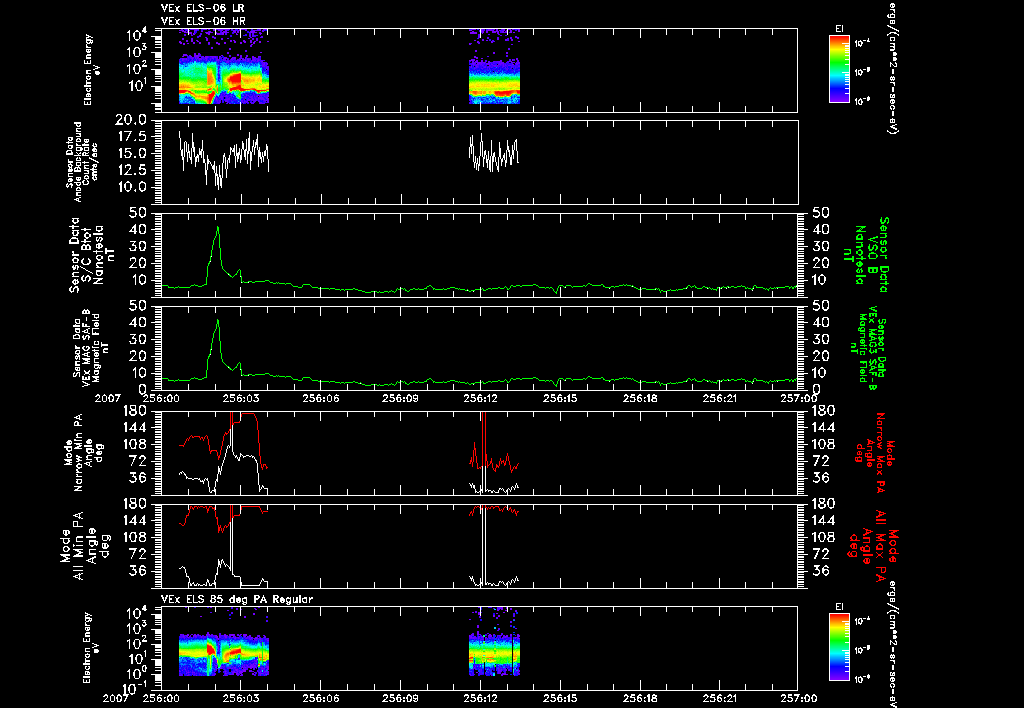Click the 256:12 trace in the count rate panel
1024x708 pixels.
coord(494,153)
